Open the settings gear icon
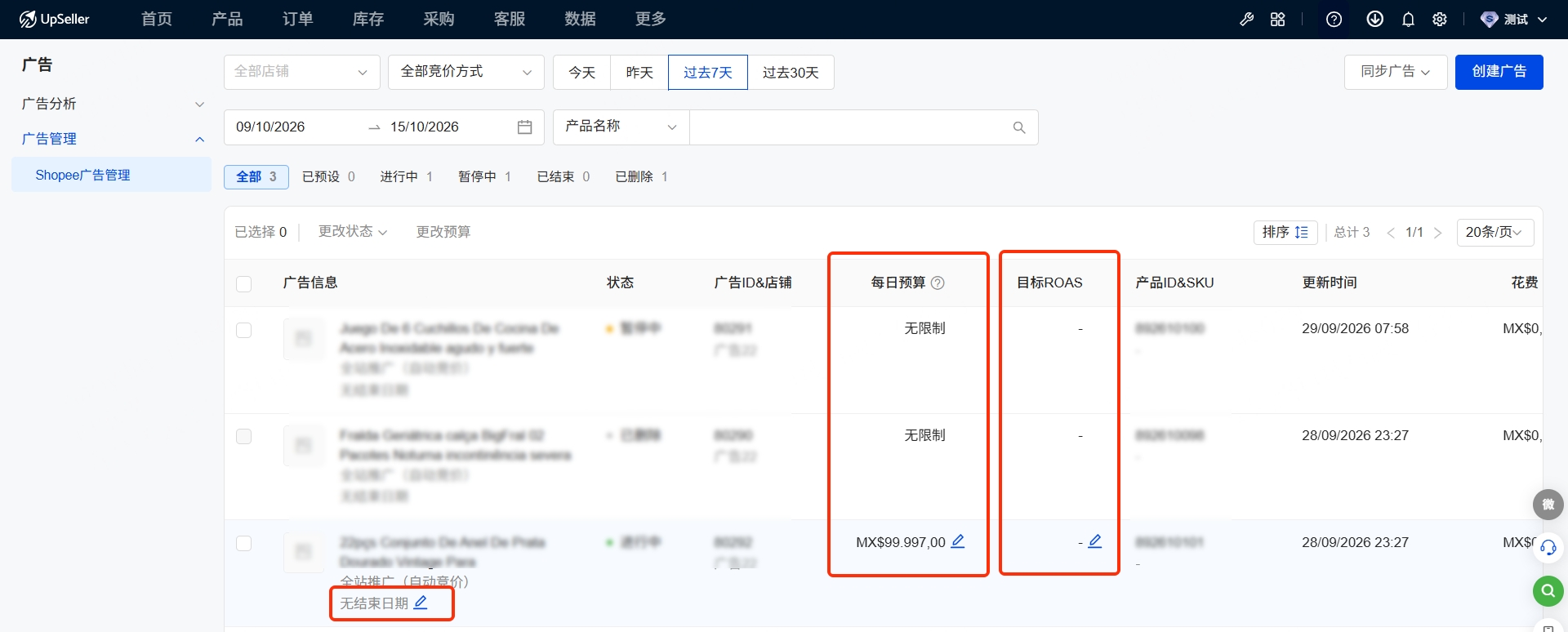The image size is (1568, 632). click(1440, 19)
